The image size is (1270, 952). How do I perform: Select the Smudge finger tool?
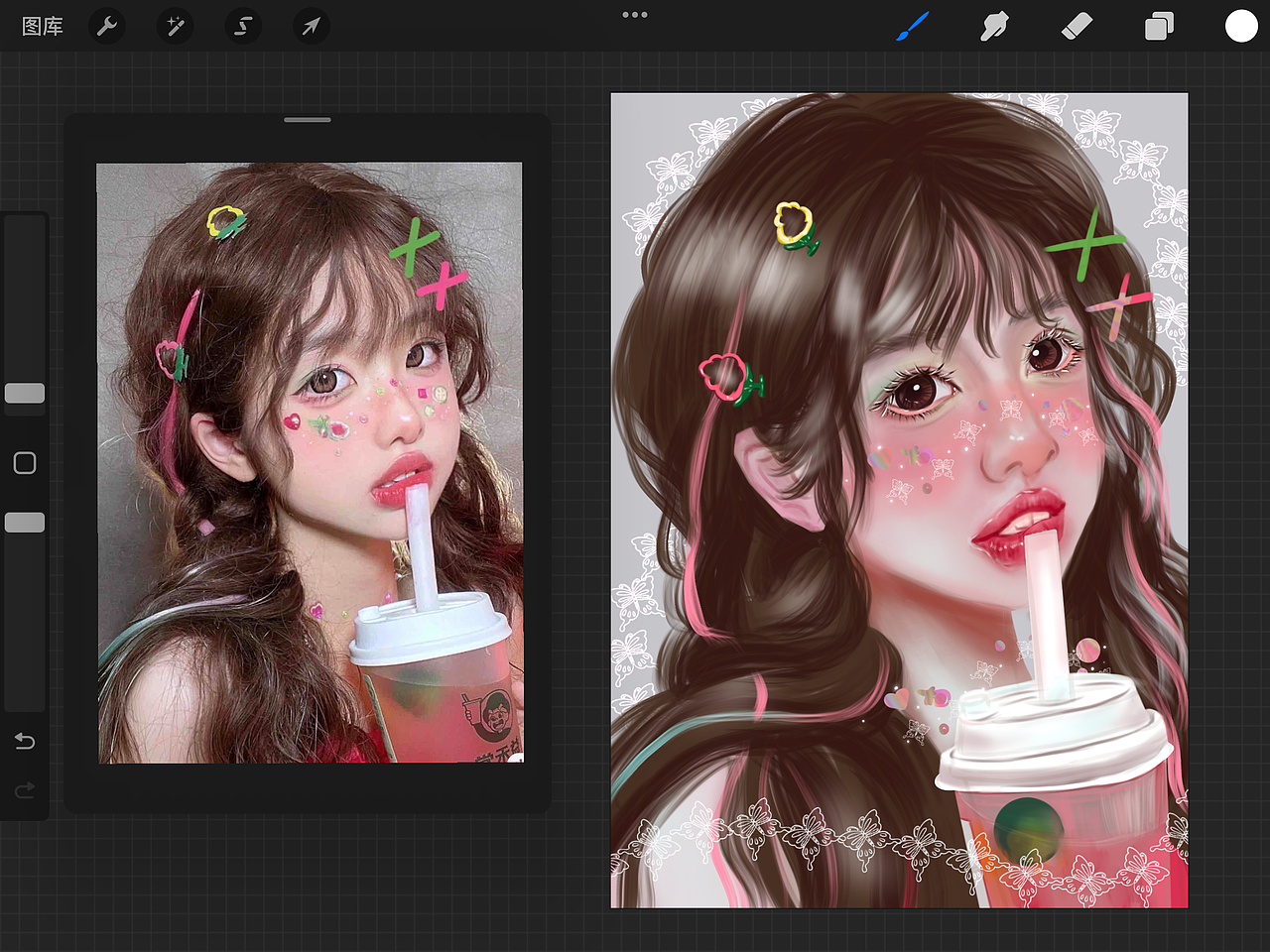tap(994, 26)
